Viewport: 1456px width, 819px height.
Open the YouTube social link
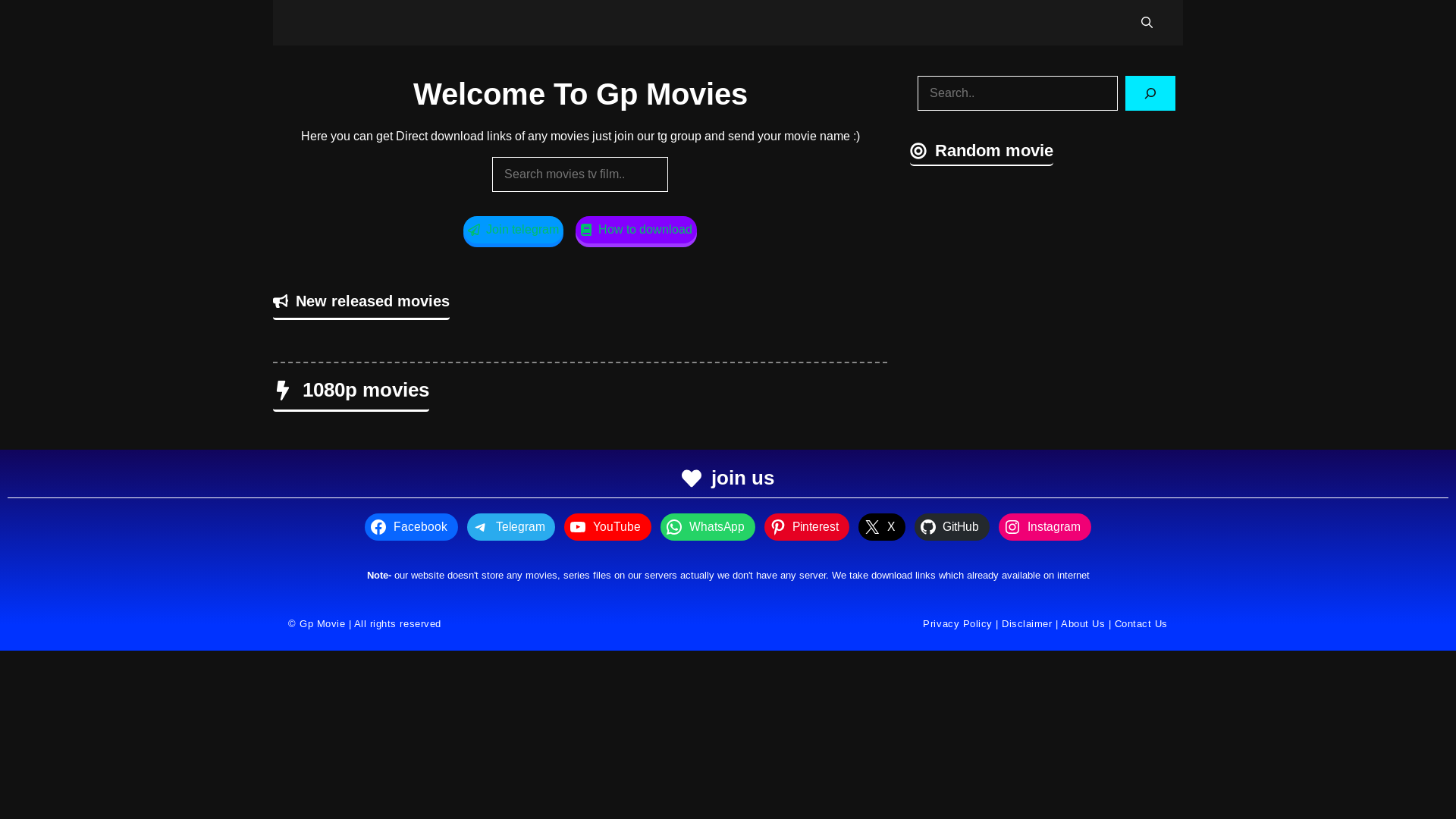coord(607,527)
